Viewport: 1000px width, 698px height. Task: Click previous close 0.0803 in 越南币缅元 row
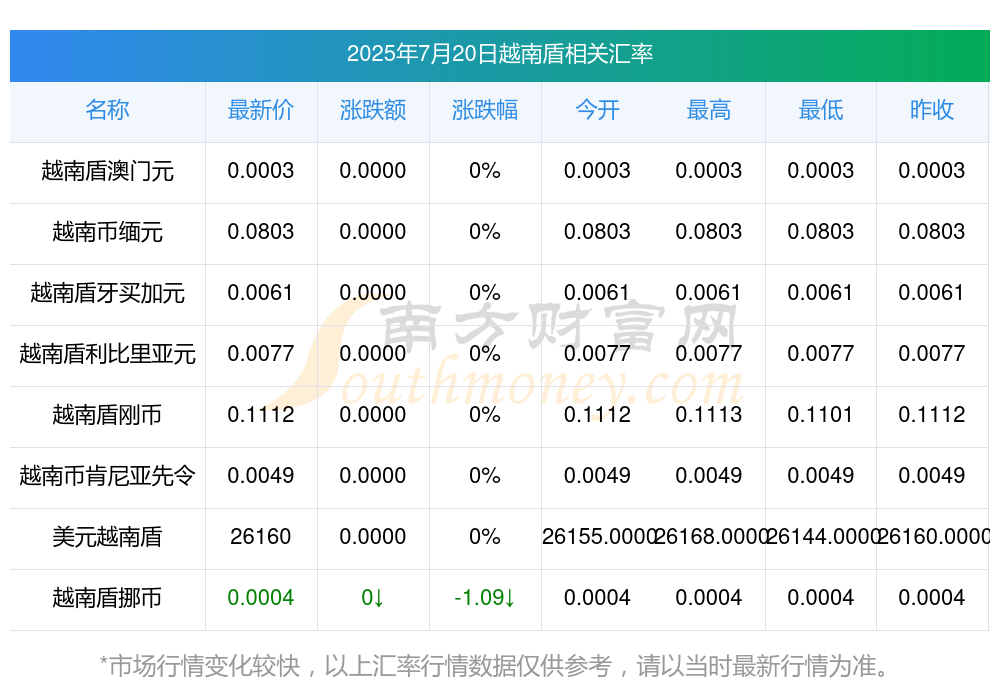(932, 232)
